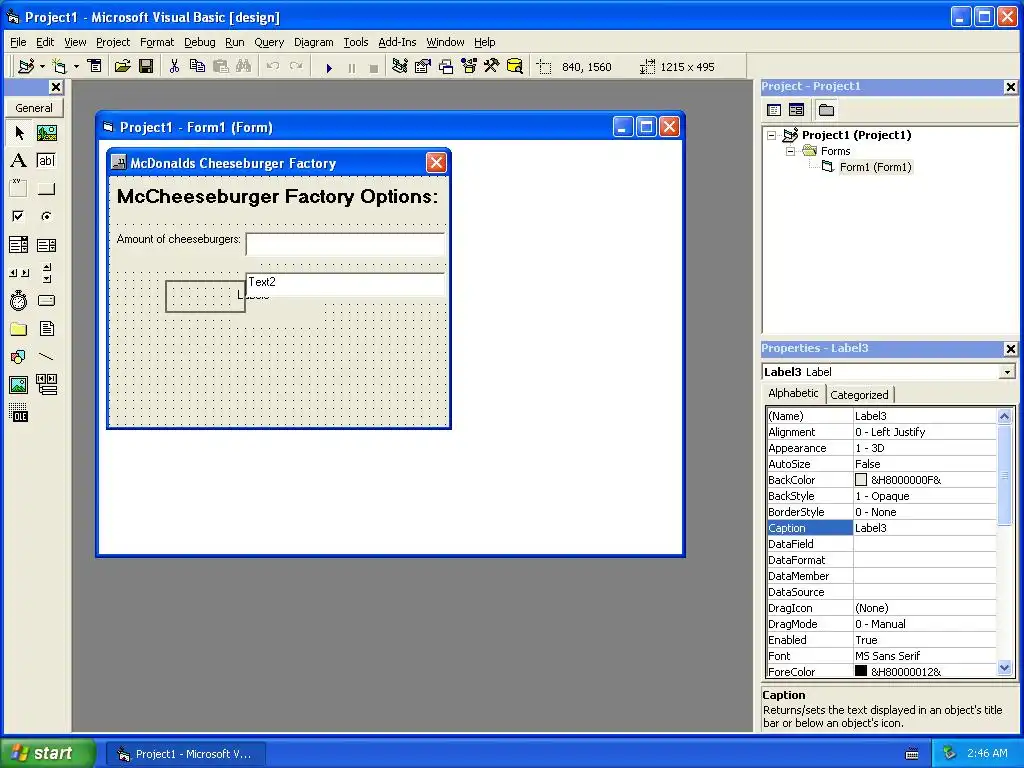Image resolution: width=1024 pixels, height=768 pixels.
Task: Open the Project Explorer toolbar icon
Action: click(x=400, y=66)
